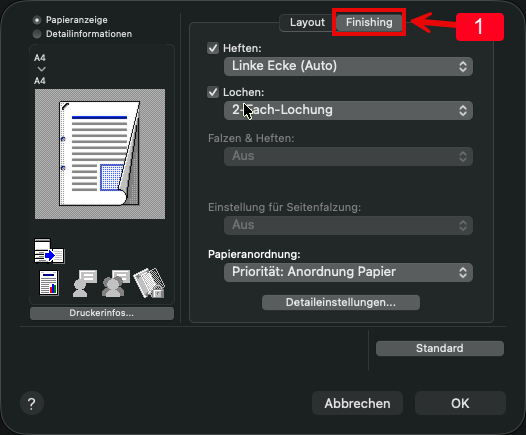526x435 pixels.
Task: Click the document with chart icon
Action: click(49, 283)
